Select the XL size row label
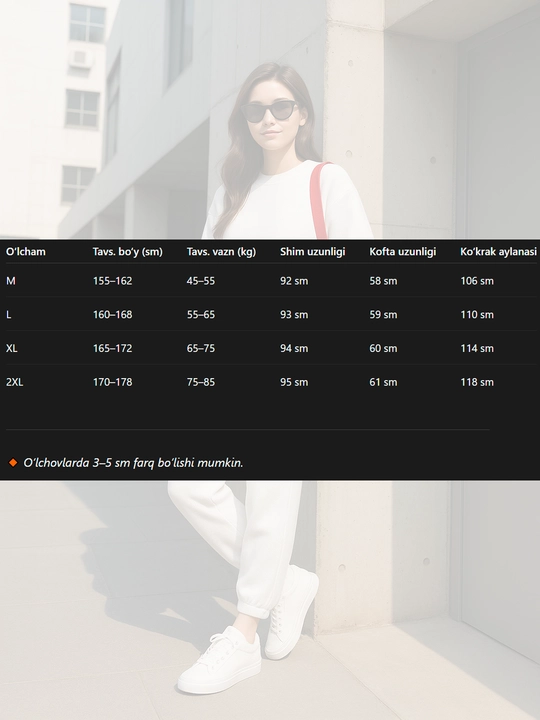The image size is (540, 720). coord(11,349)
